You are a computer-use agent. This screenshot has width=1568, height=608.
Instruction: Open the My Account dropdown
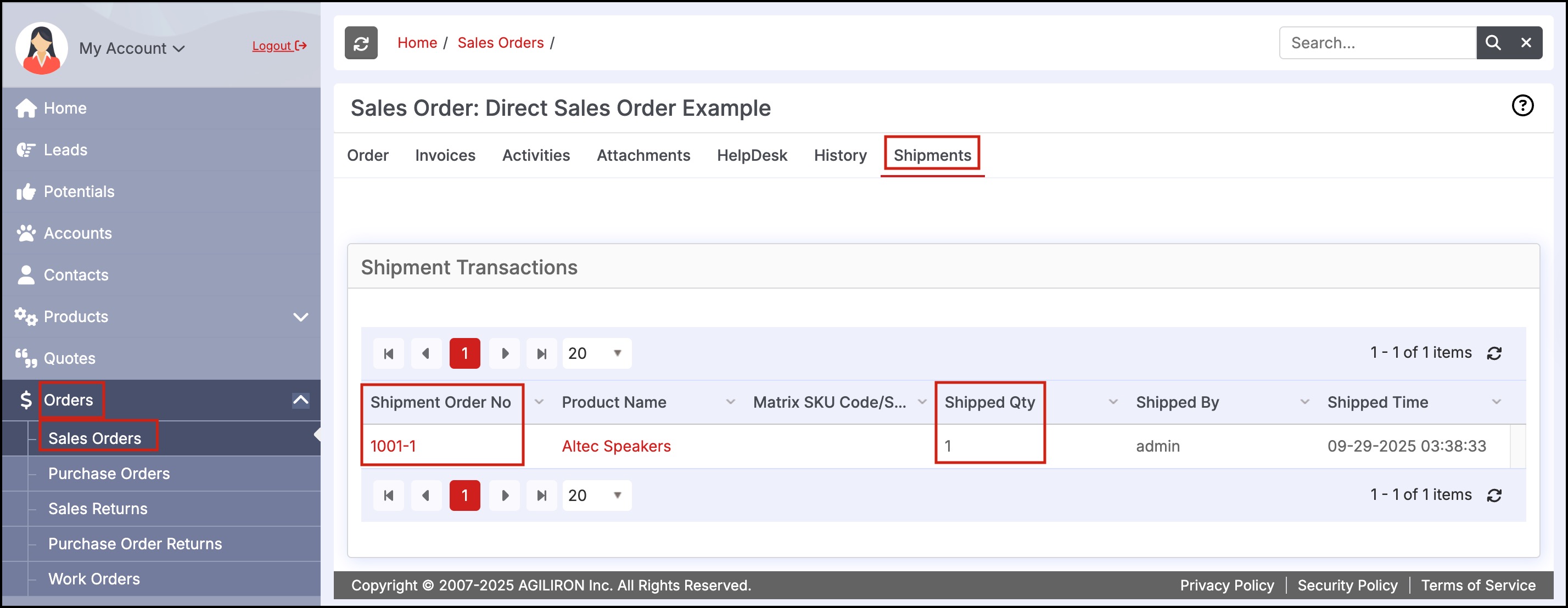(x=131, y=48)
